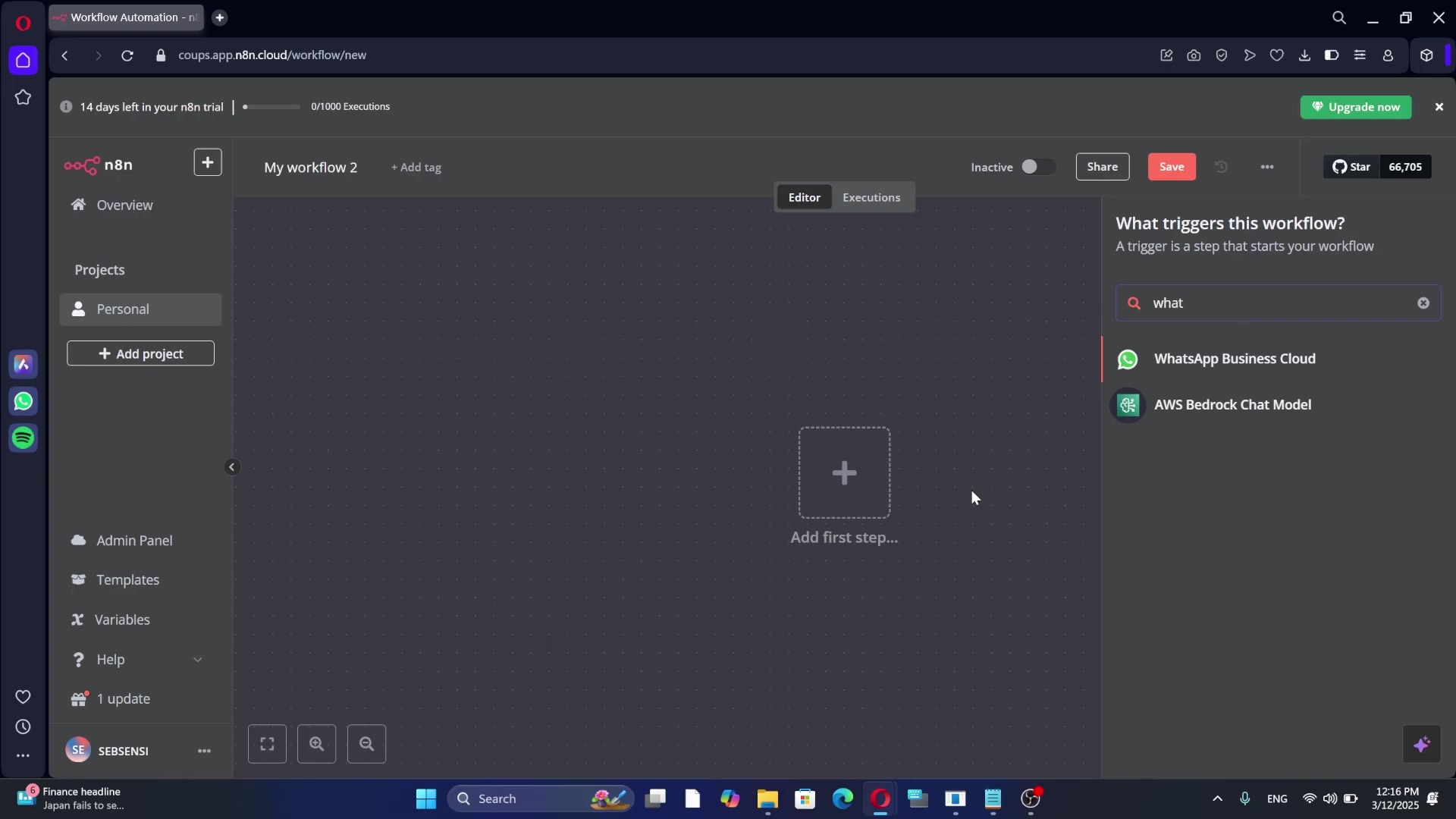Open workflow more options menu
This screenshot has height=819, width=1456.
(x=1267, y=167)
